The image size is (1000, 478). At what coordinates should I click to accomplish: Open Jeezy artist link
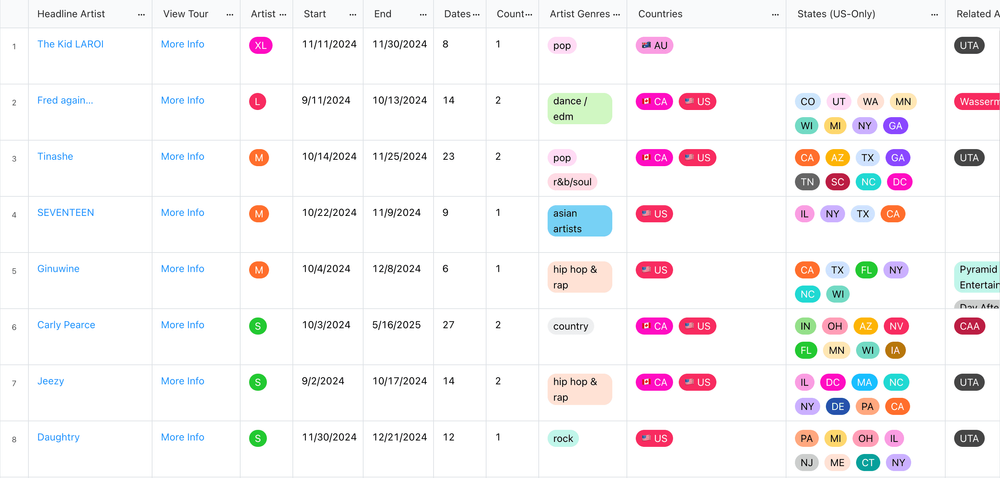click(50, 380)
